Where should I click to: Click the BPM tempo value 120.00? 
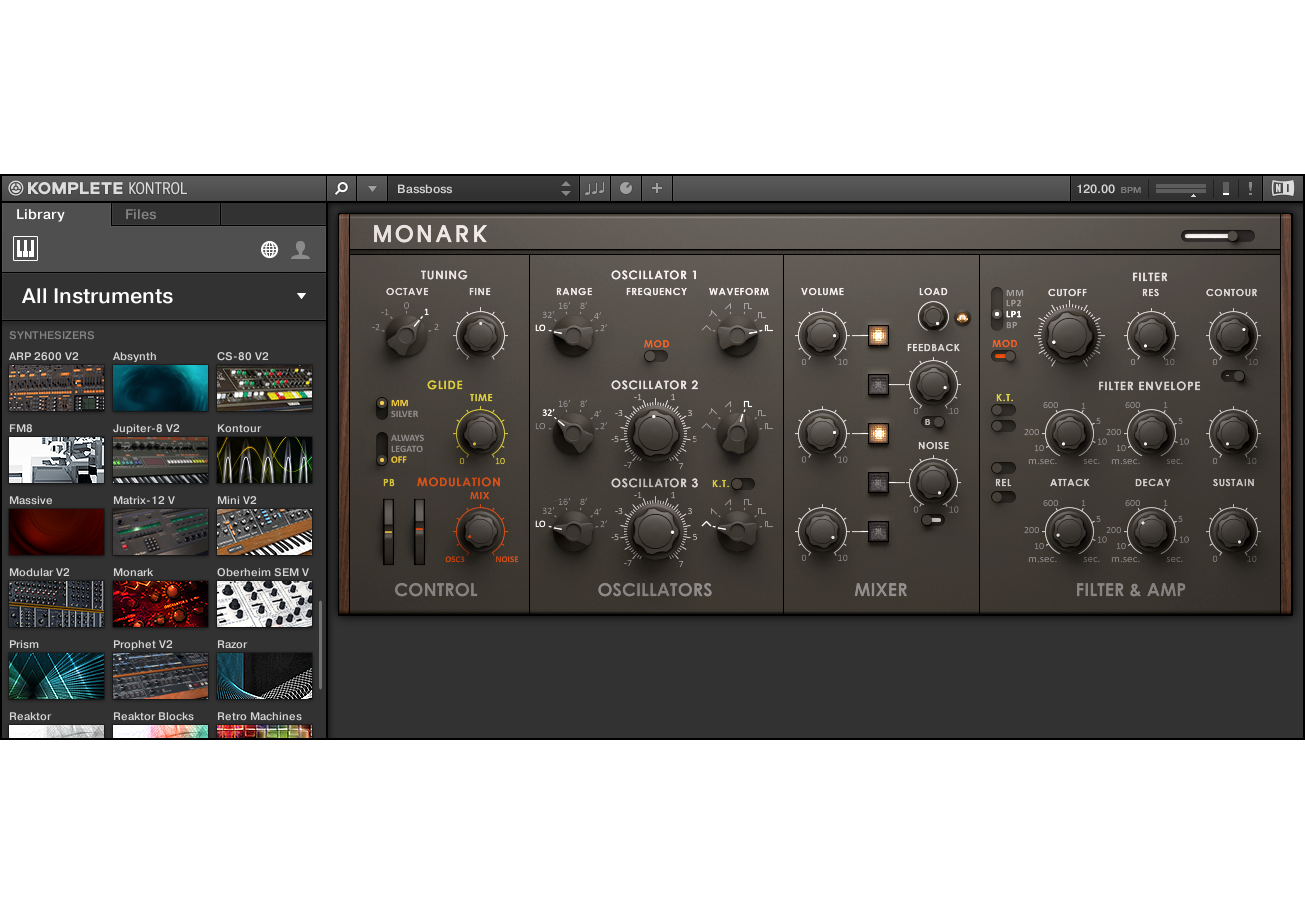tap(1096, 188)
